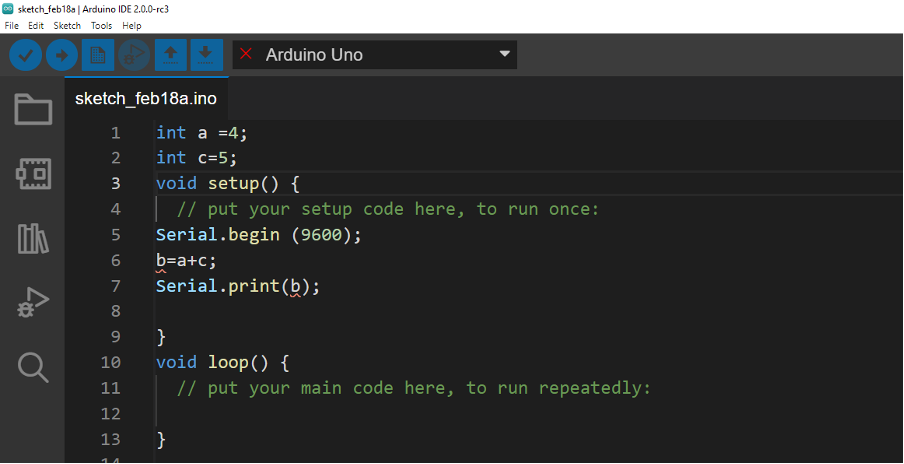The height and width of the screenshot is (464, 904).
Task: Click the 'void loop() {' line
Action: 223,363
